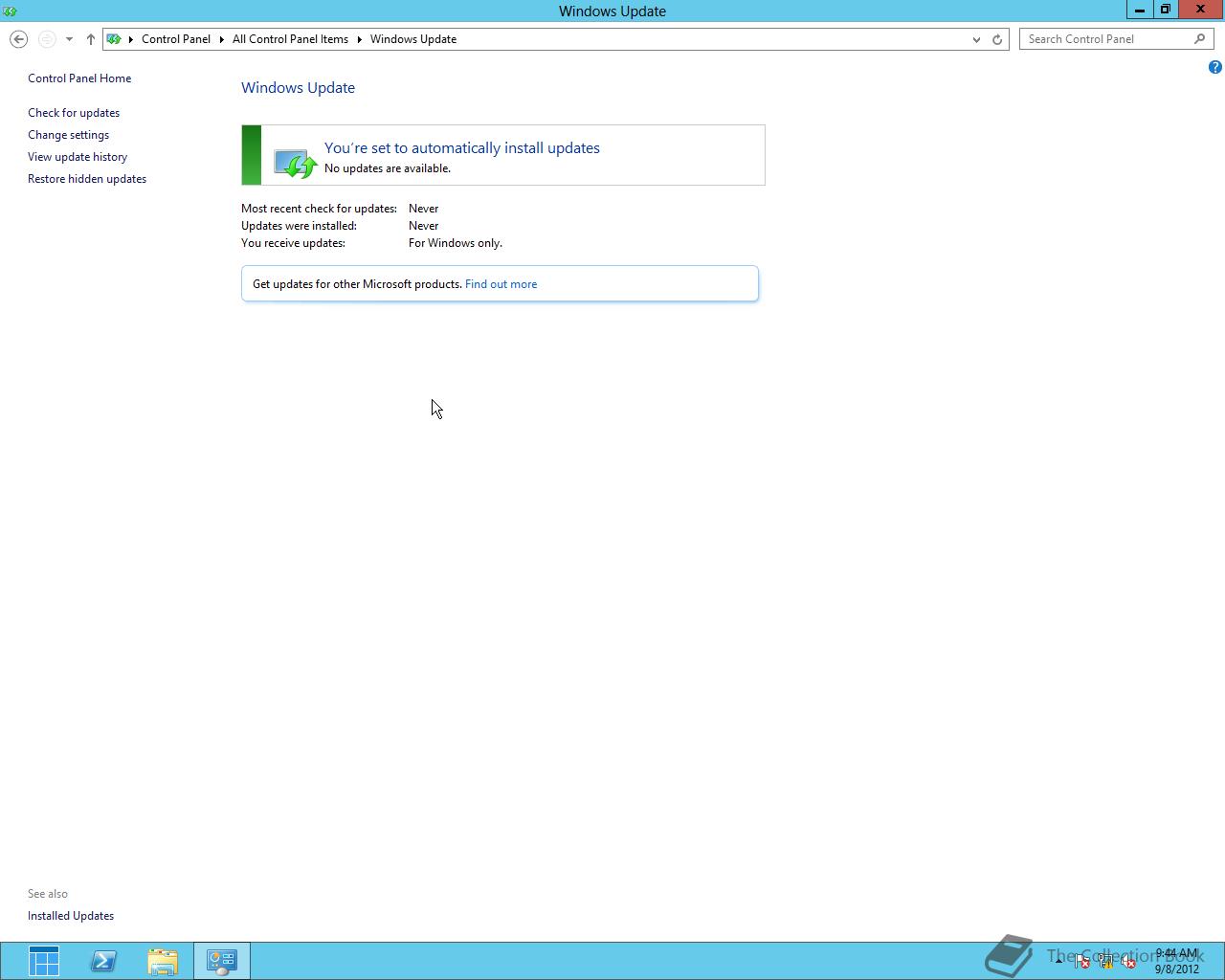Click the Windows Update title bar icon
Viewport: 1225px width, 980px height.
point(10,11)
